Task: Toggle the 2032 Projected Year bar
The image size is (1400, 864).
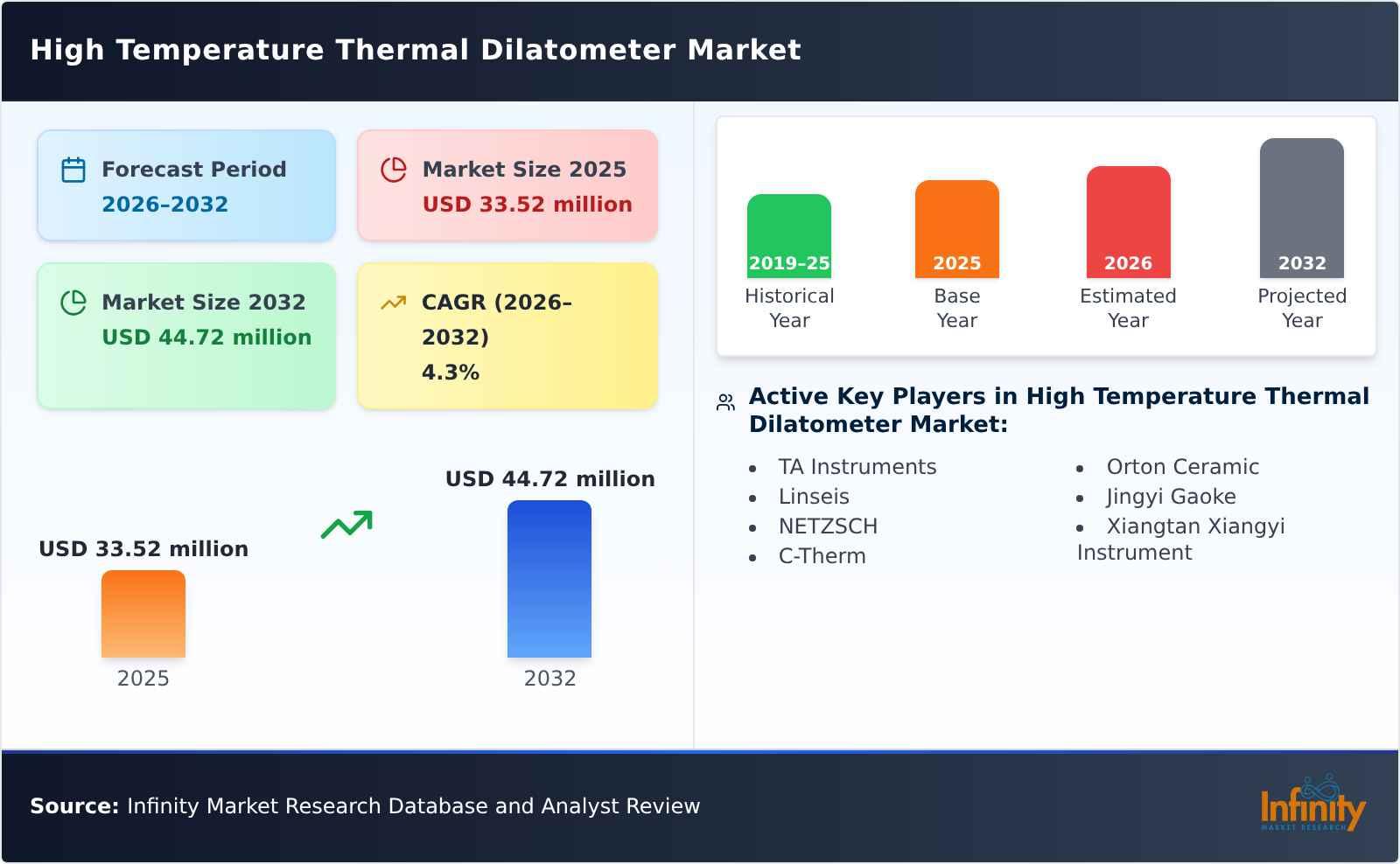Action: coord(1300,206)
